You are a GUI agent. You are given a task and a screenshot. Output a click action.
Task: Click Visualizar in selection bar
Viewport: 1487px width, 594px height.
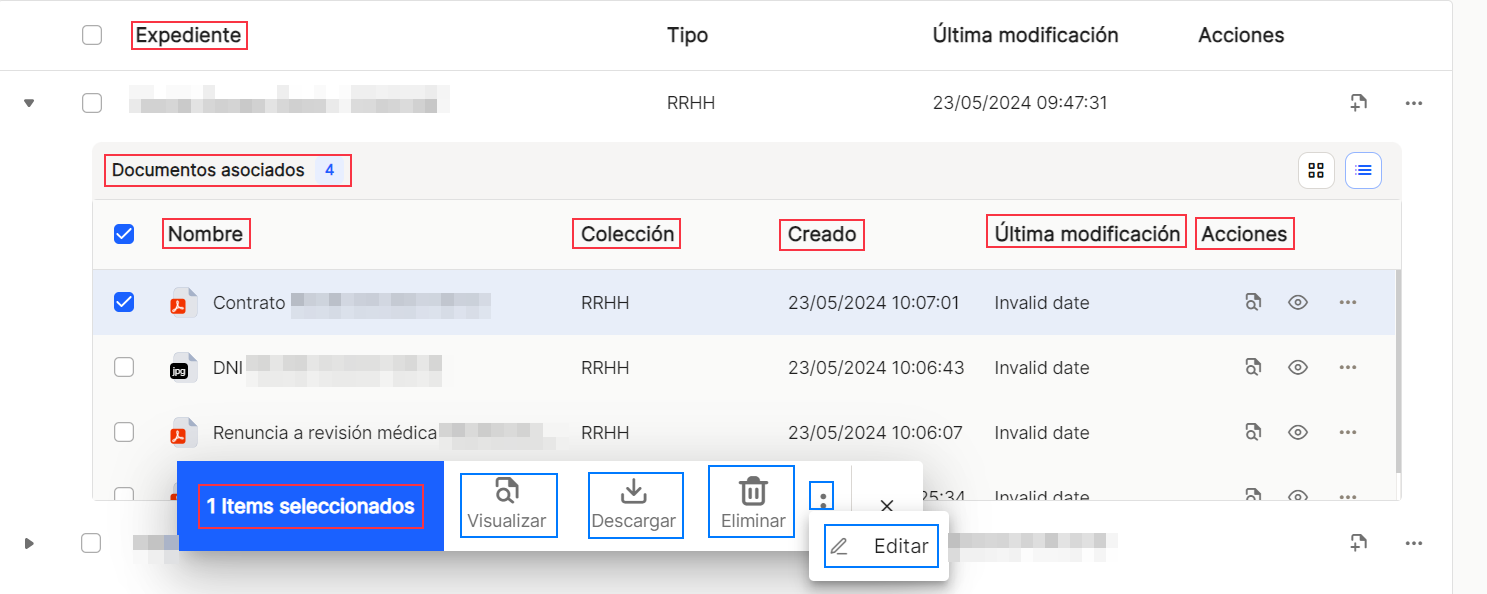[508, 505]
